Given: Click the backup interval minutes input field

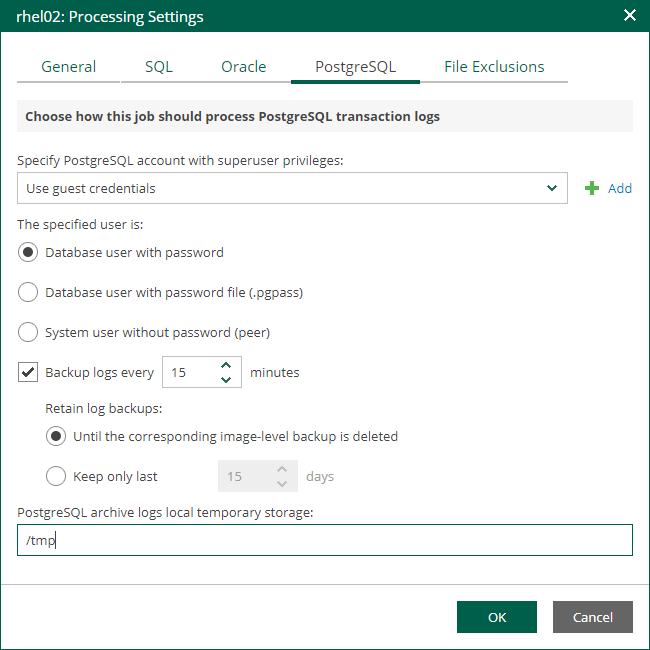Looking at the screenshot, I should click(x=190, y=373).
